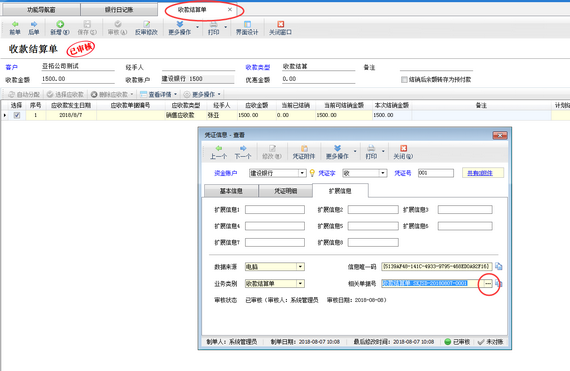Toggle the row 1 selection checkbox
This screenshot has width=570, height=371.
point(17,115)
